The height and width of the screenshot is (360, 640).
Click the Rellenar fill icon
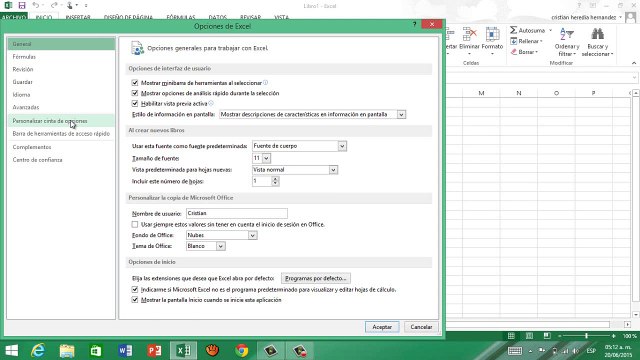(514, 41)
